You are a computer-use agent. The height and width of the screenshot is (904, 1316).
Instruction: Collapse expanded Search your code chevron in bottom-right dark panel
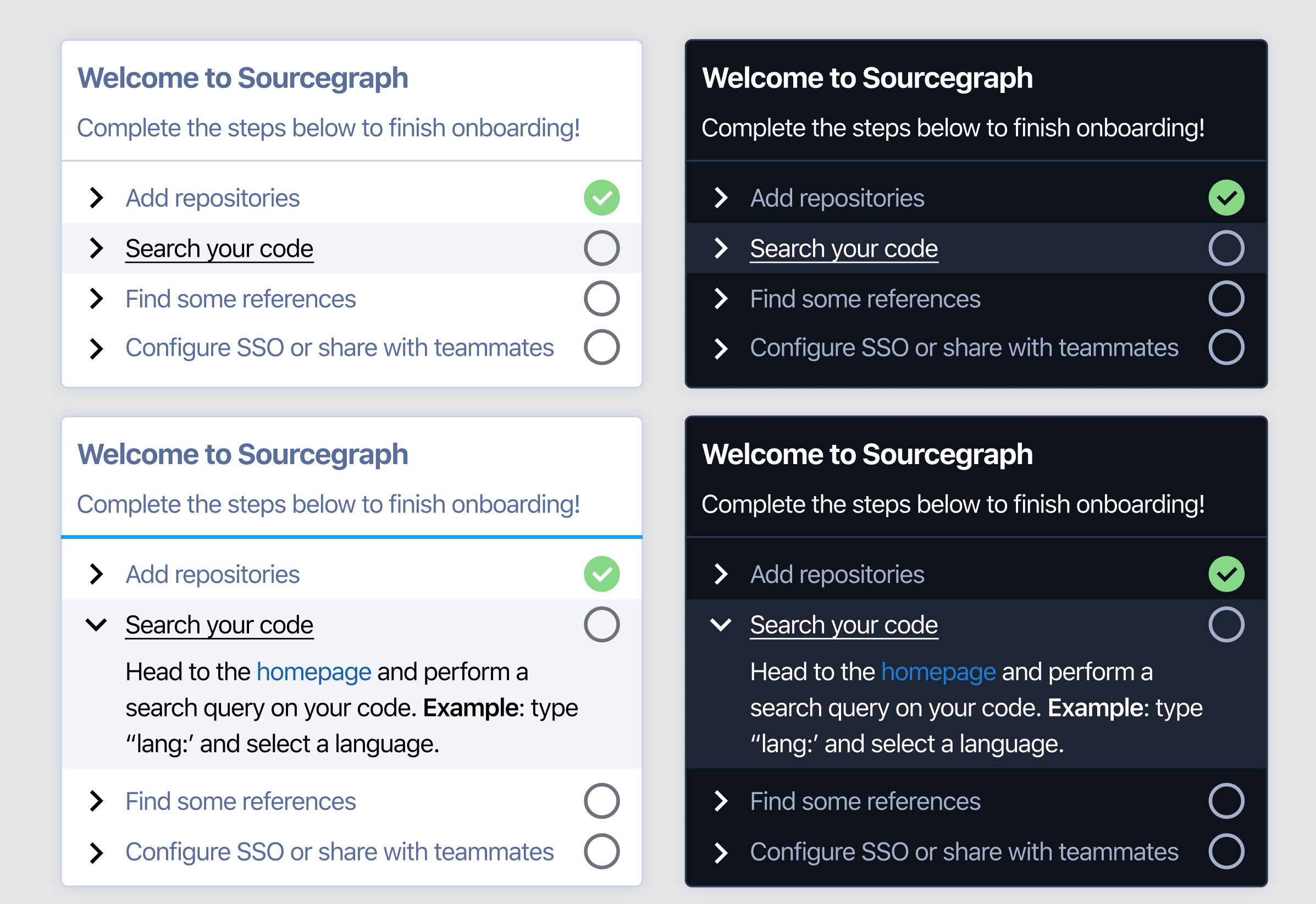tap(720, 624)
